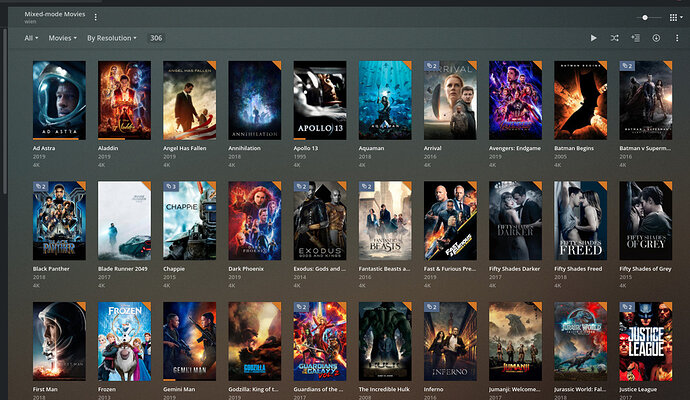The height and width of the screenshot is (400, 690).
Task: Click the version badge on Arrival poster
Action: [431, 66]
